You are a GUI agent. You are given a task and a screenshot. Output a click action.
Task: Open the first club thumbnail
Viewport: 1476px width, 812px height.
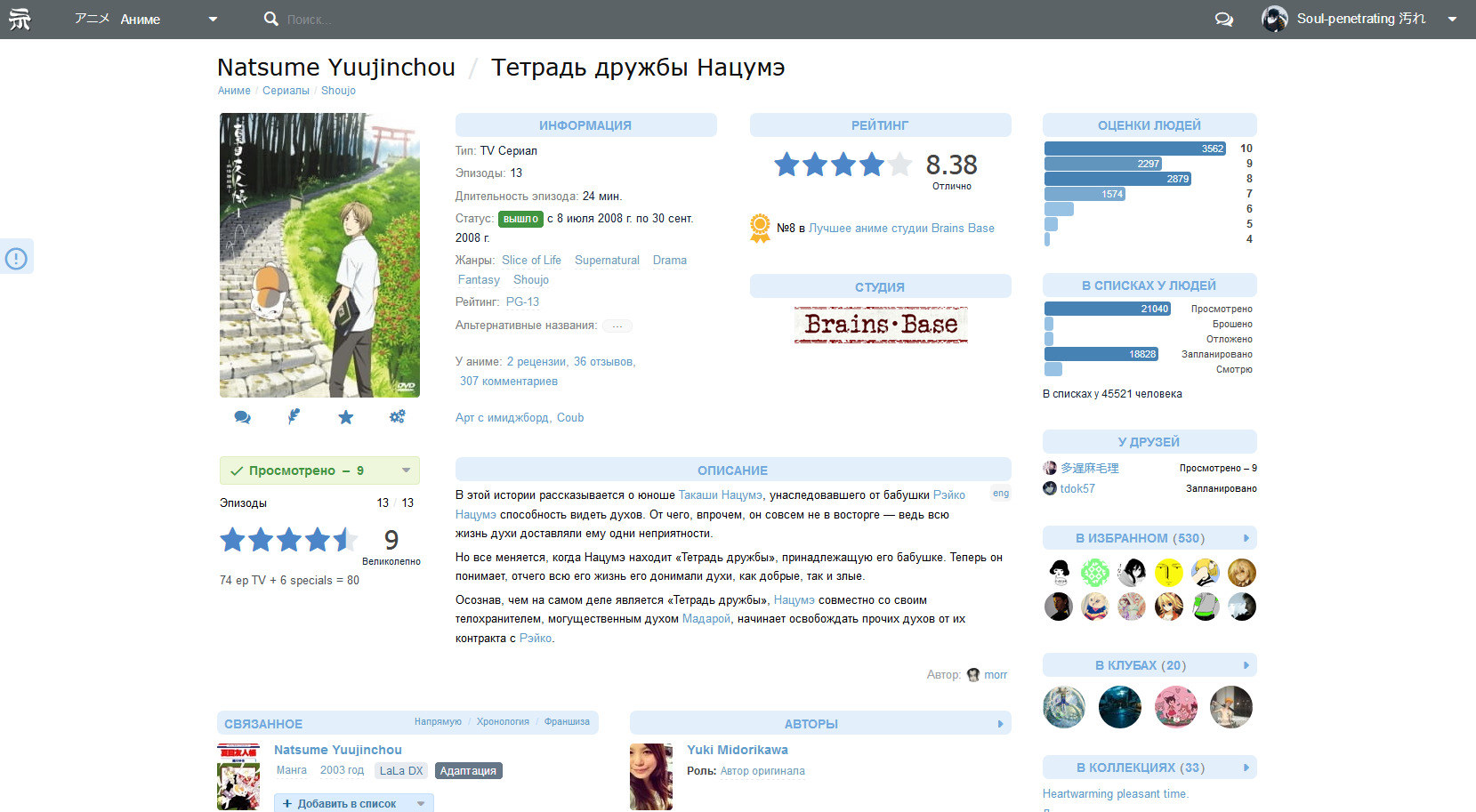click(1064, 707)
